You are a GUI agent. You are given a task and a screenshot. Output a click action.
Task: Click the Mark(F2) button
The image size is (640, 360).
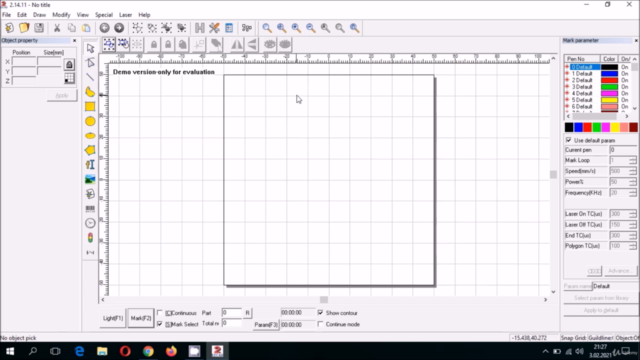click(x=141, y=318)
